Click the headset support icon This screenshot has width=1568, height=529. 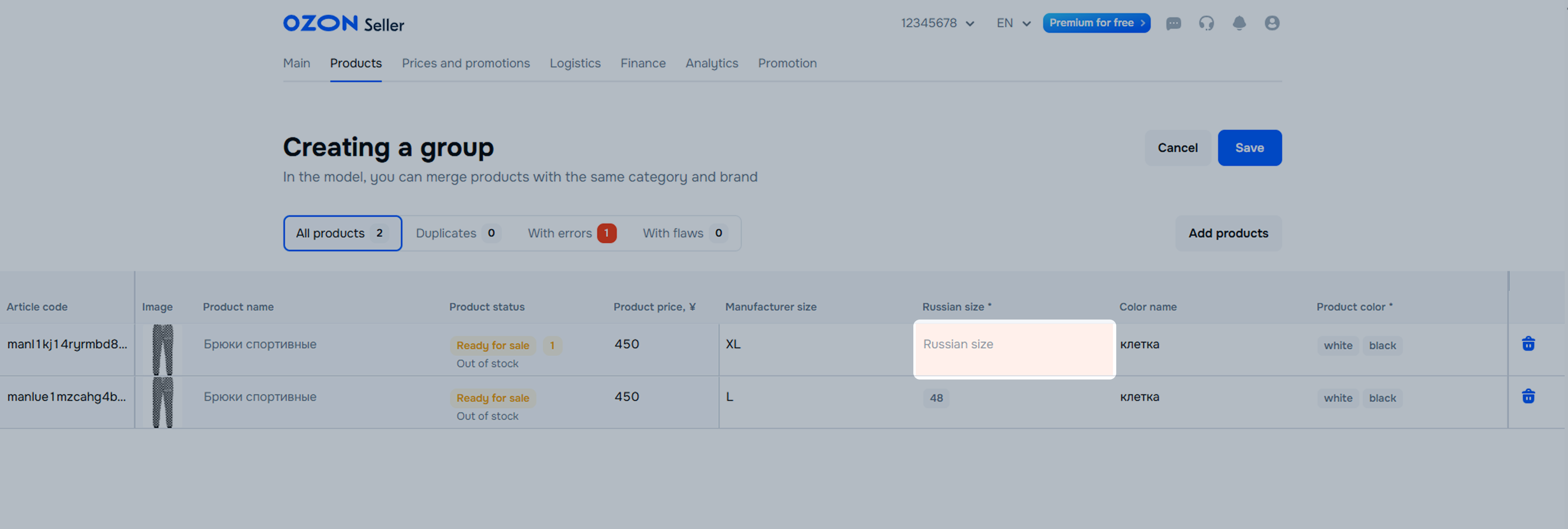coord(1206,23)
